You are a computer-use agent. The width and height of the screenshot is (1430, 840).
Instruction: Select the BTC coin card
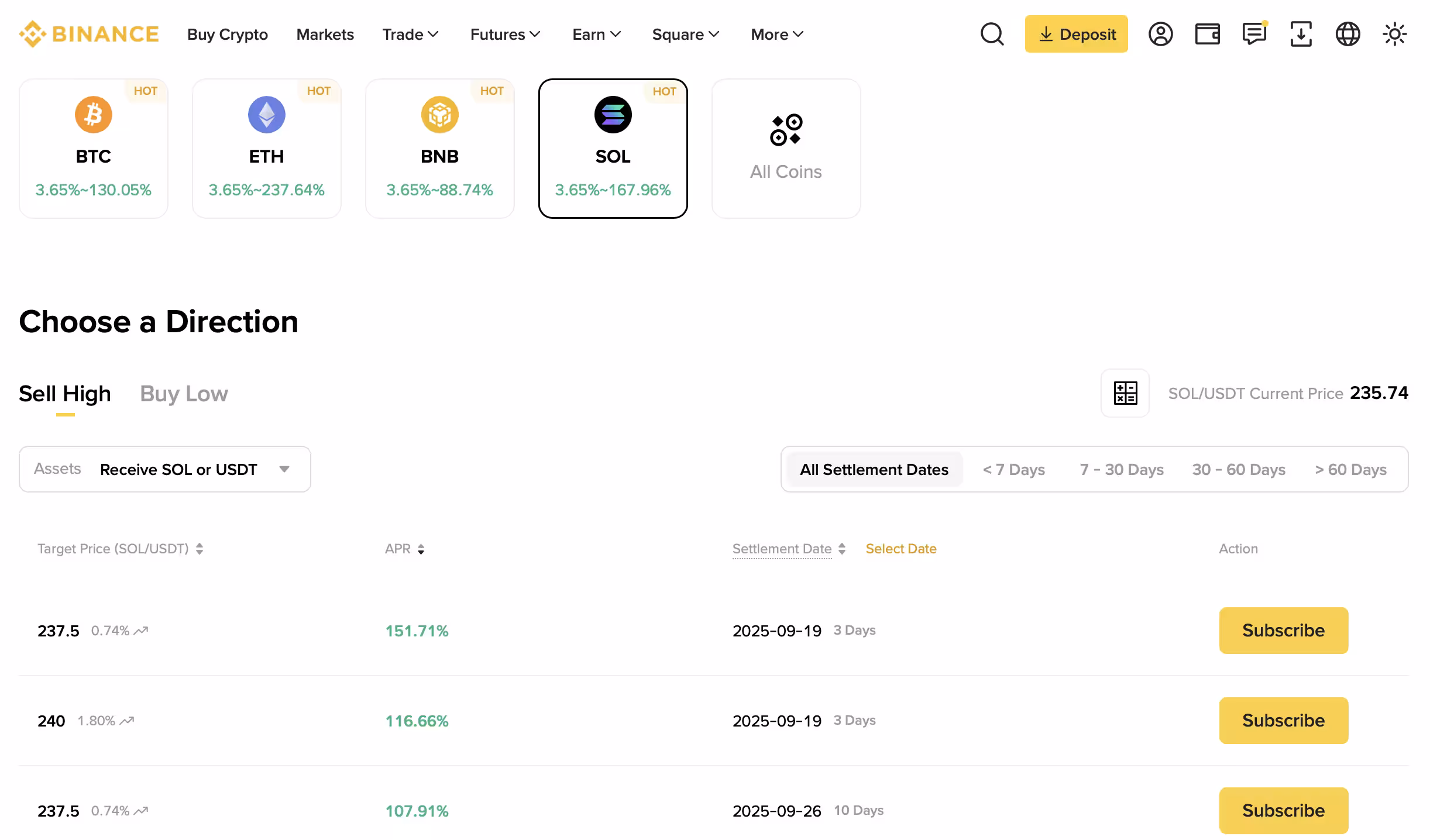click(94, 149)
